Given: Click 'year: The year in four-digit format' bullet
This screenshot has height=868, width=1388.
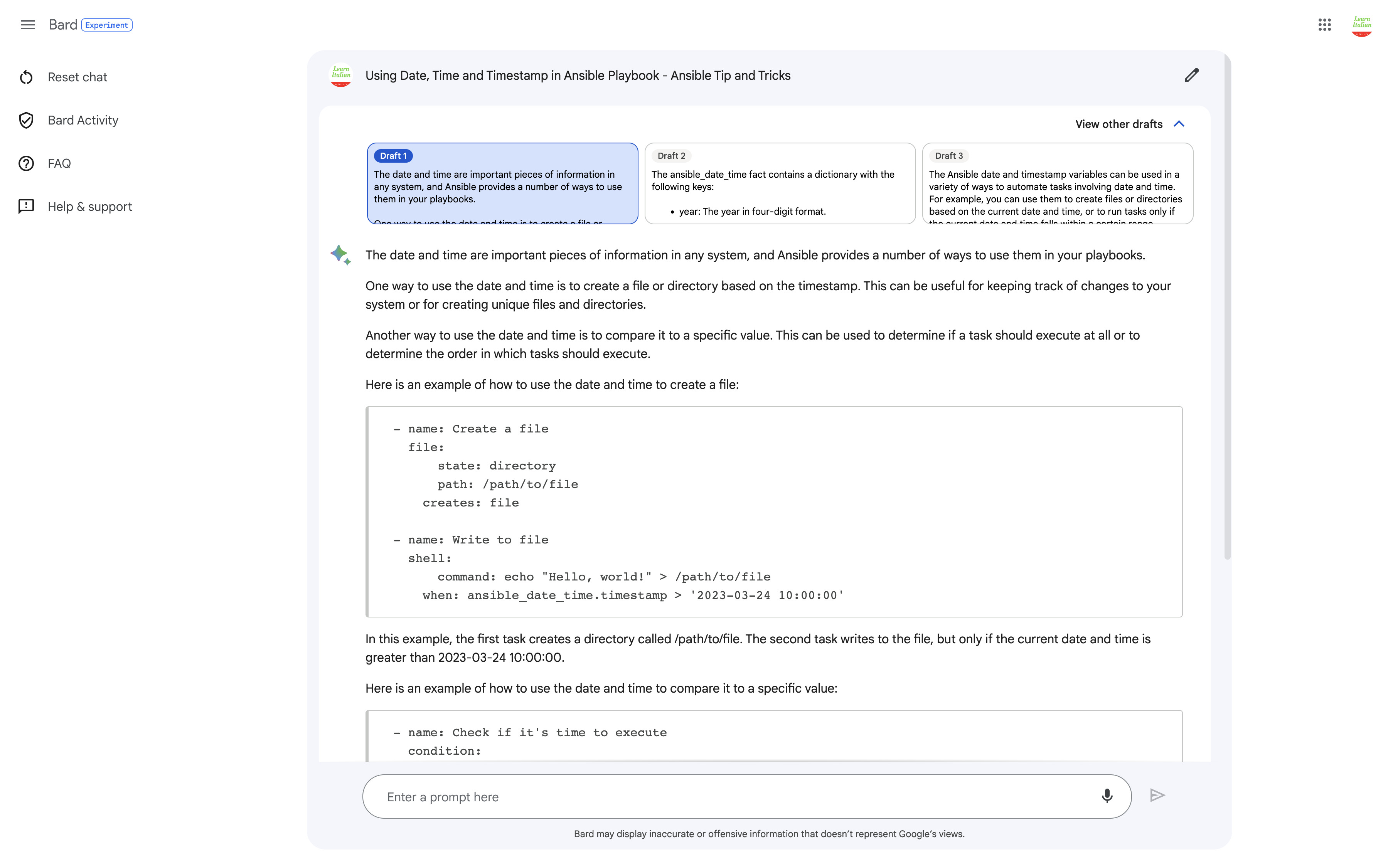Looking at the screenshot, I should [x=752, y=212].
